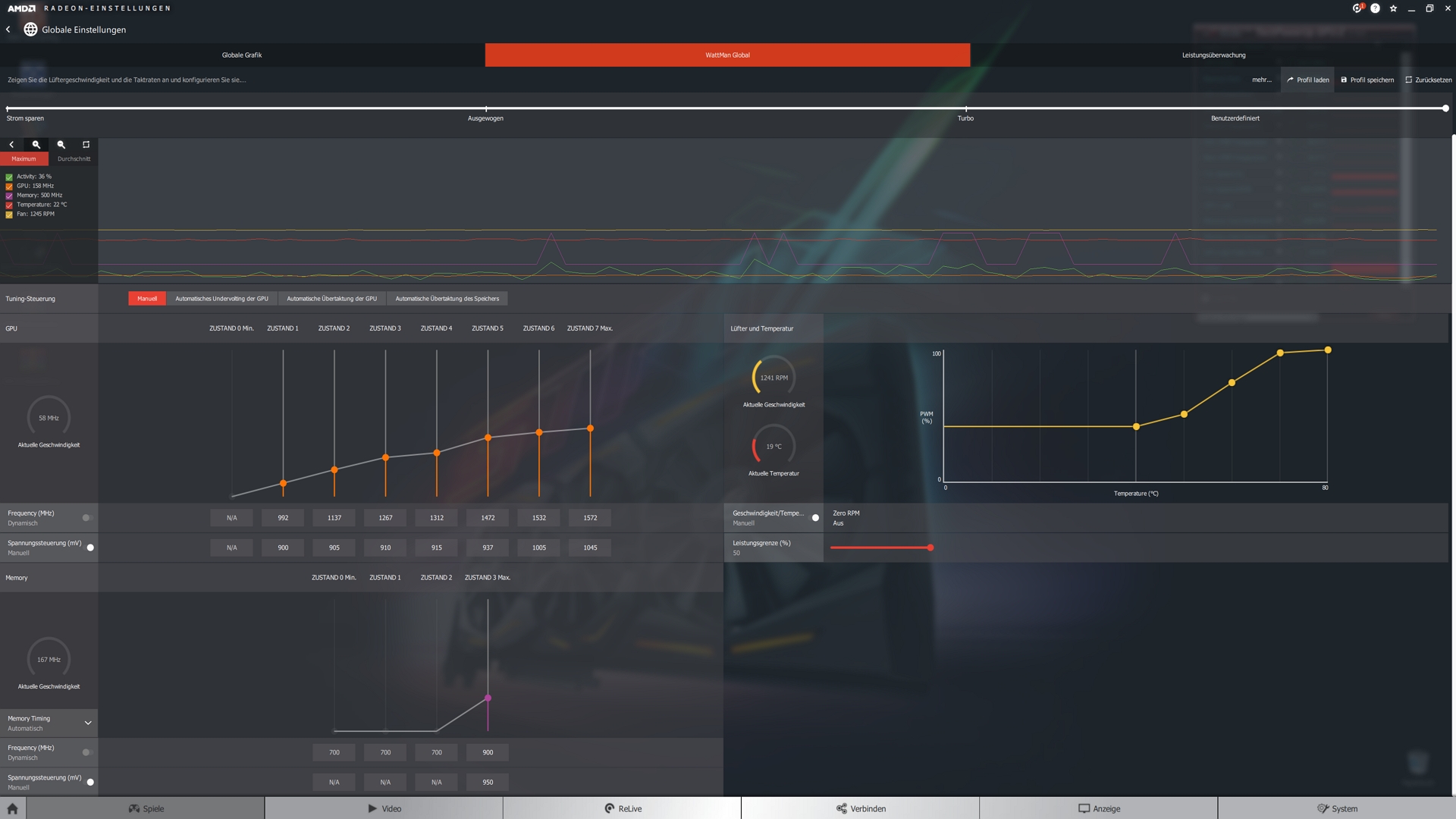Go back using the arrow beside Globale Einstellungen
The height and width of the screenshot is (819, 1456).
point(8,30)
